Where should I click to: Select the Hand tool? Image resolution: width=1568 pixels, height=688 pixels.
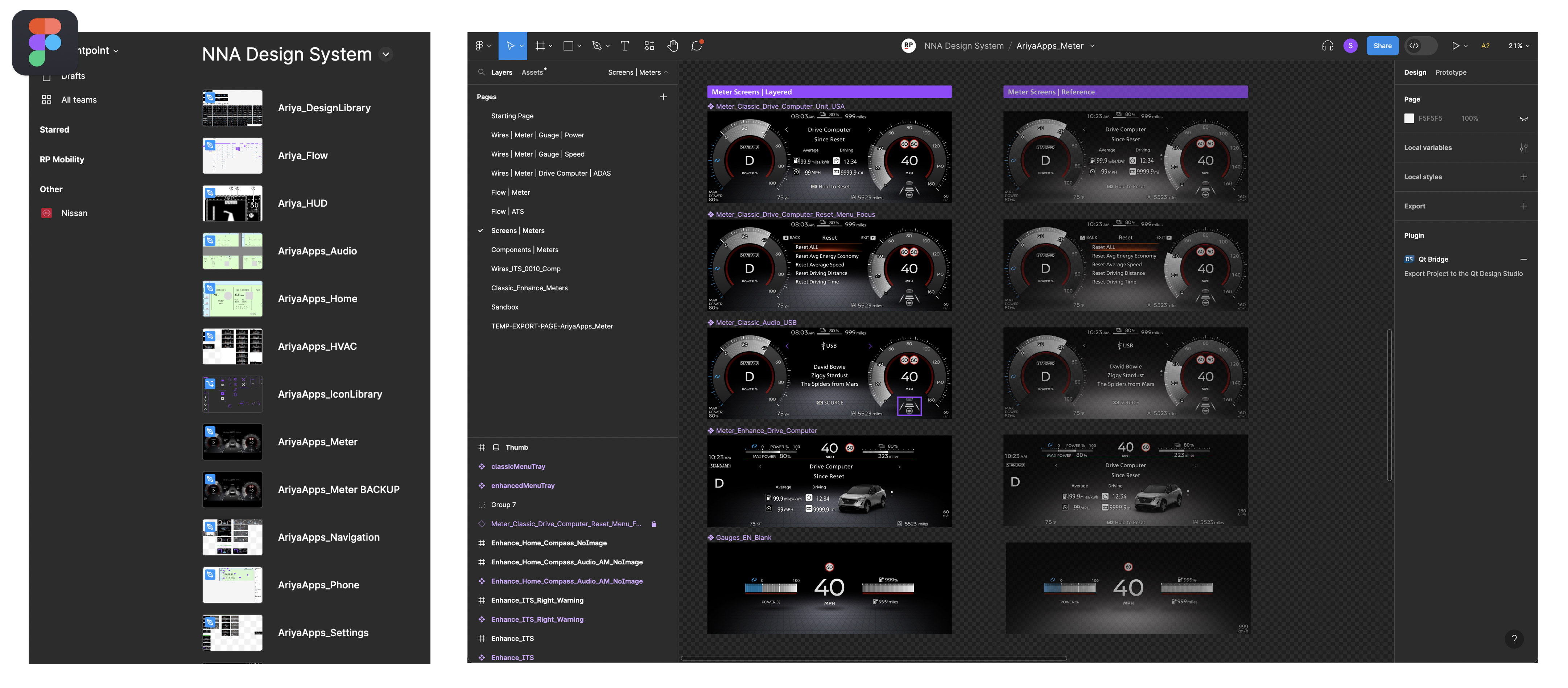pos(673,46)
